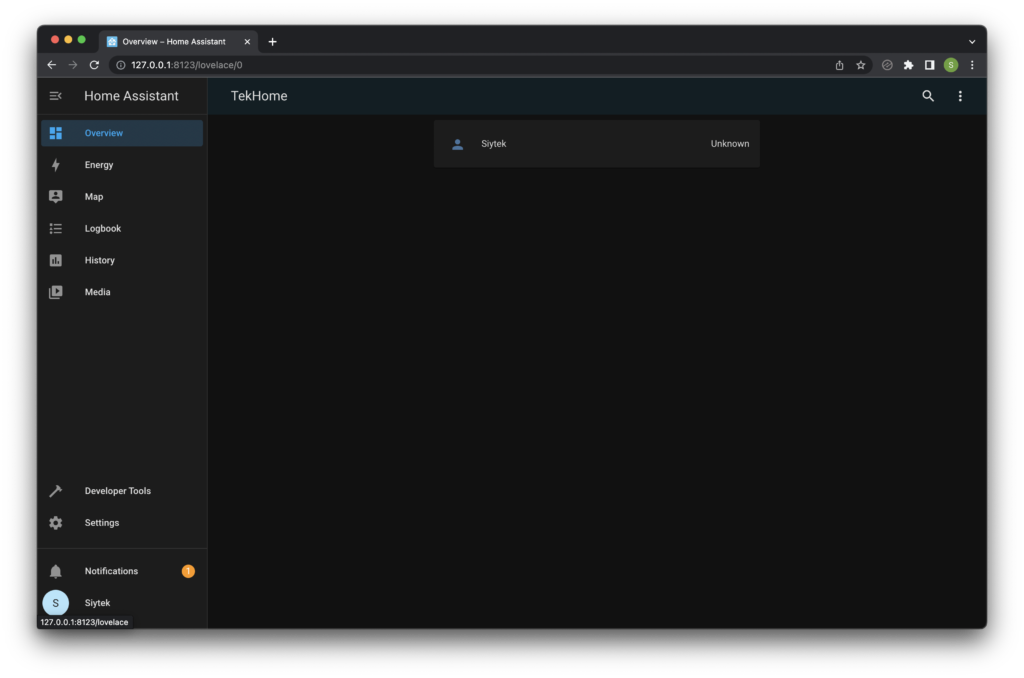Open the Energy menu item
Screen dimensions: 1024x678
121,165
